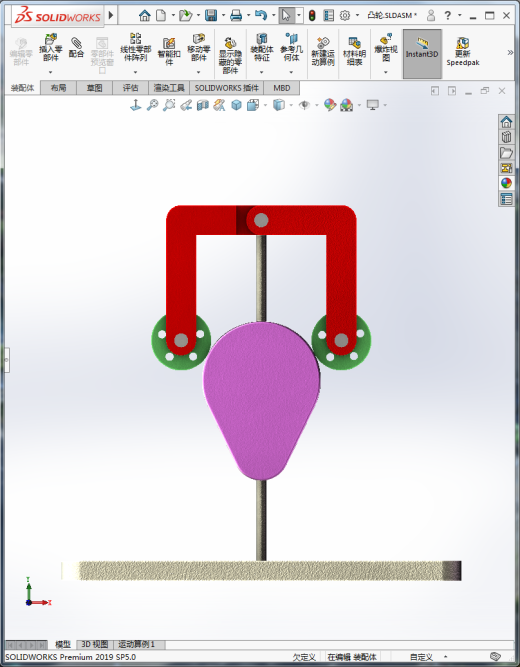Open Linear Component Pattern (线性零部件阵列) tool
520x667 pixels.
[x=136, y=48]
